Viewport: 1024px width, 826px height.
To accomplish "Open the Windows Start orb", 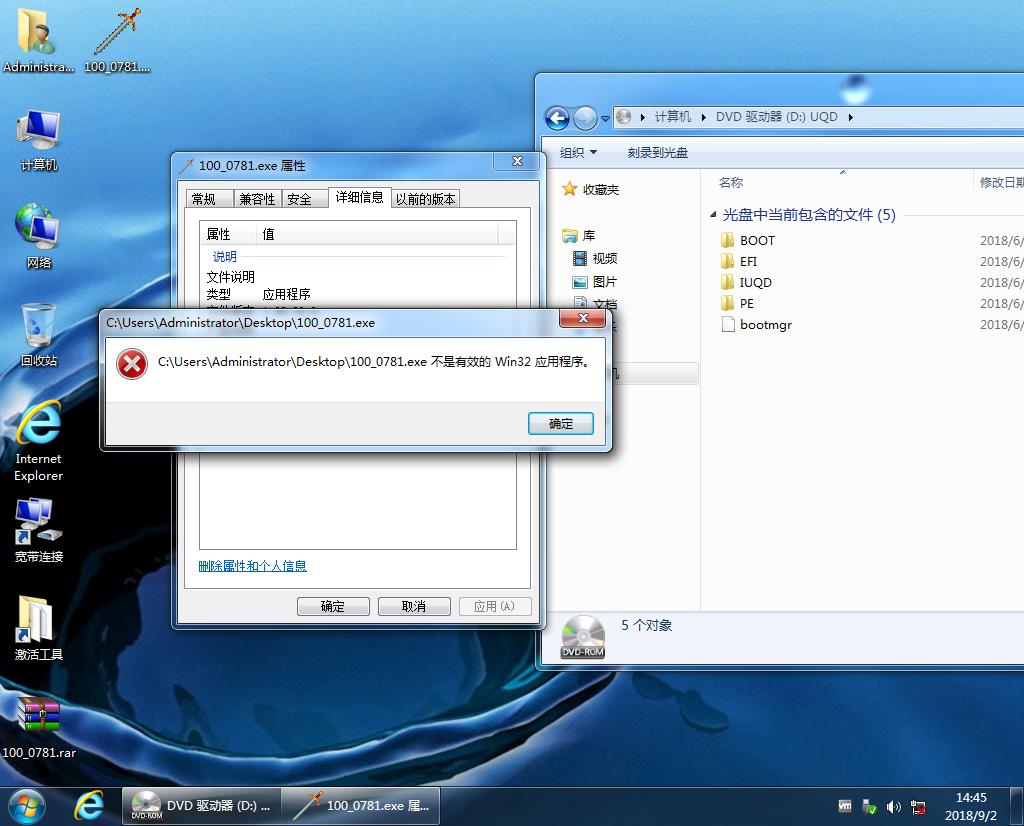I will point(27,806).
